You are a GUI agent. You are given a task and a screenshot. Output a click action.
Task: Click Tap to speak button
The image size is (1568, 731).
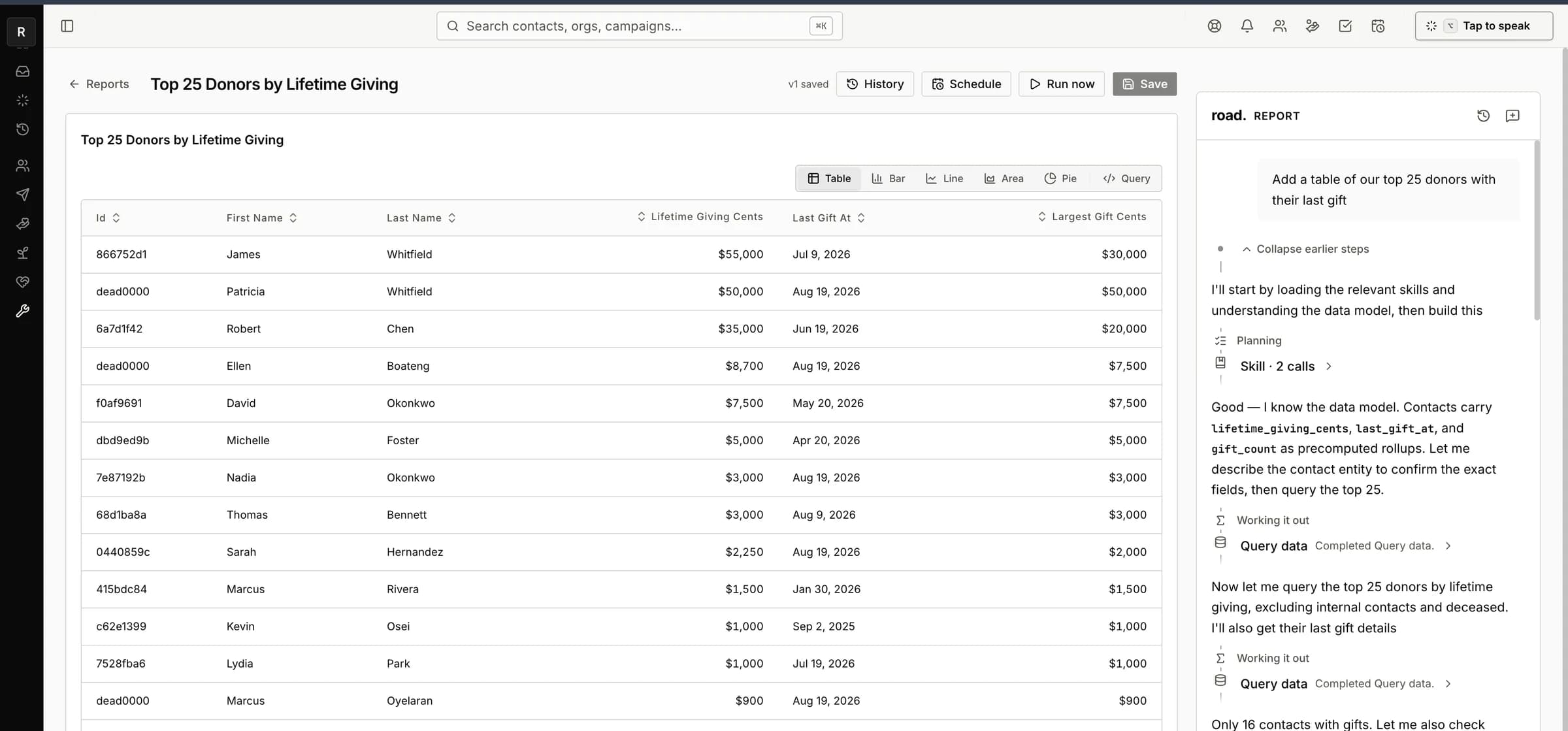tap(1484, 26)
